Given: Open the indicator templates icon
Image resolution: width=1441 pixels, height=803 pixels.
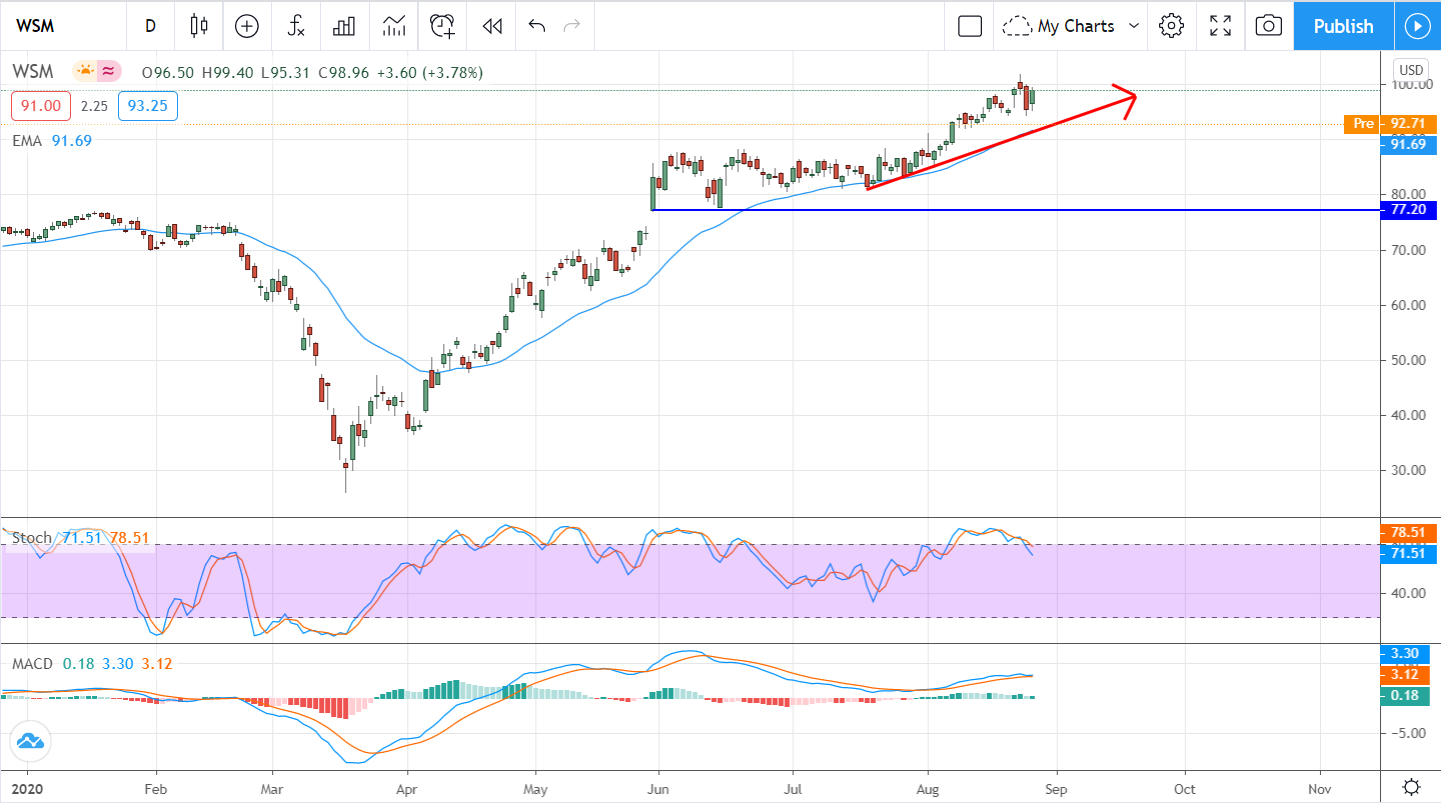Looking at the screenshot, I should pos(394,26).
